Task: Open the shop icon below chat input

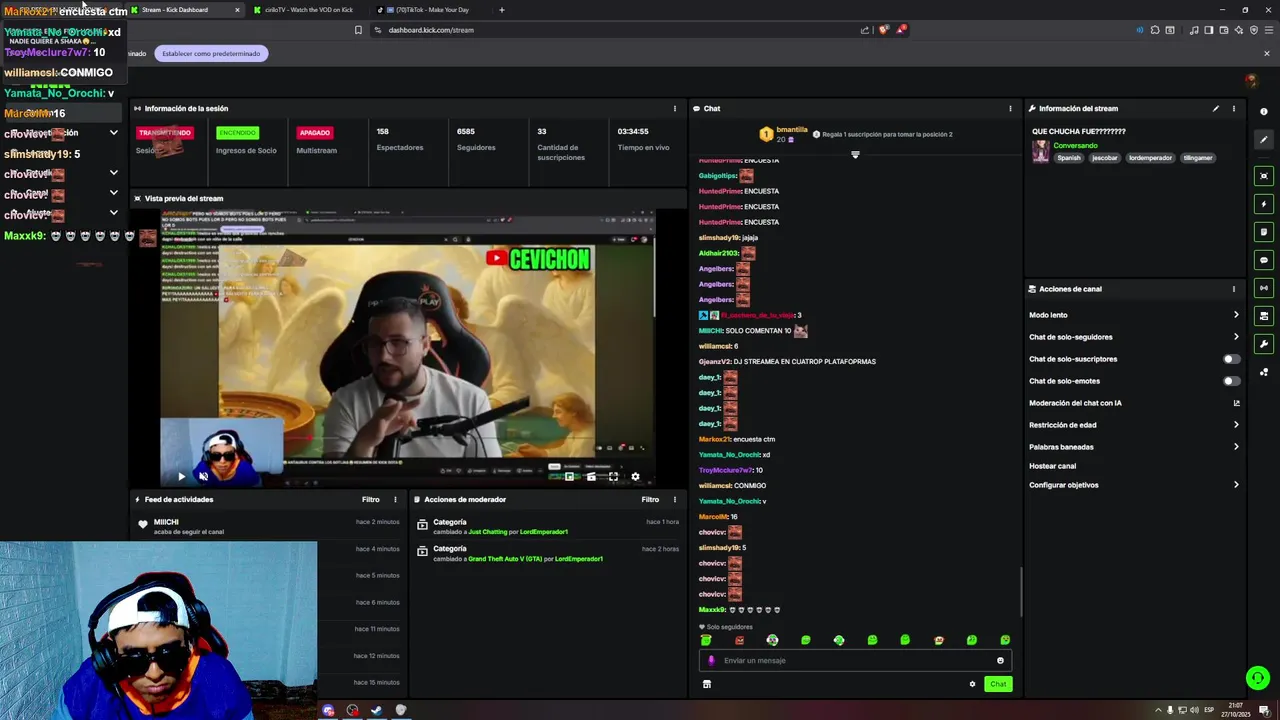Action: (707, 684)
